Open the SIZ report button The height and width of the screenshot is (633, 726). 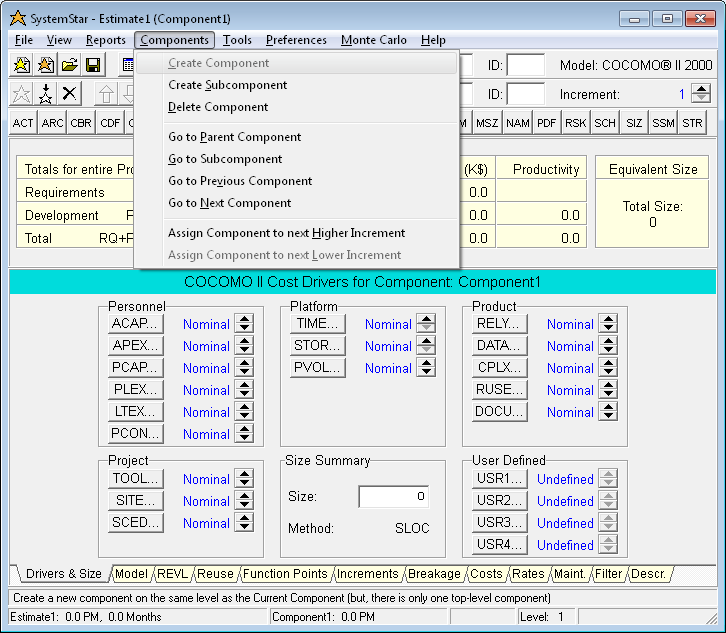(x=634, y=123)
